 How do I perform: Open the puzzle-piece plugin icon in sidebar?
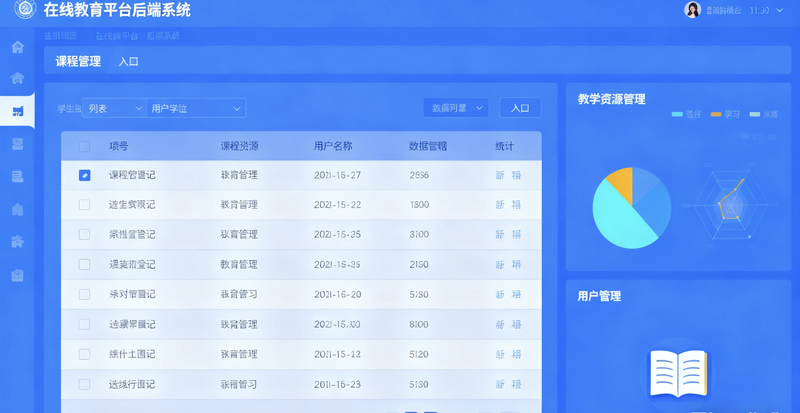(x=17, y=241)
